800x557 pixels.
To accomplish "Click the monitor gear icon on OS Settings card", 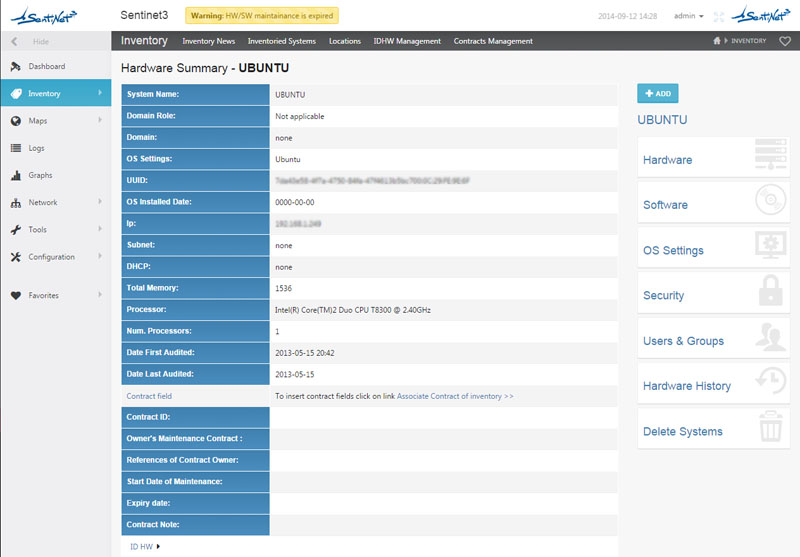I will 770,245.
